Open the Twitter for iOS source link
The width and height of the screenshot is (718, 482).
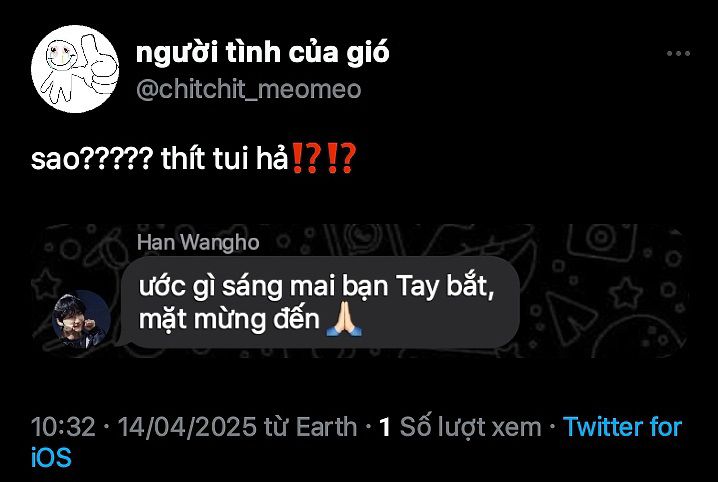[x=357, y=442]
